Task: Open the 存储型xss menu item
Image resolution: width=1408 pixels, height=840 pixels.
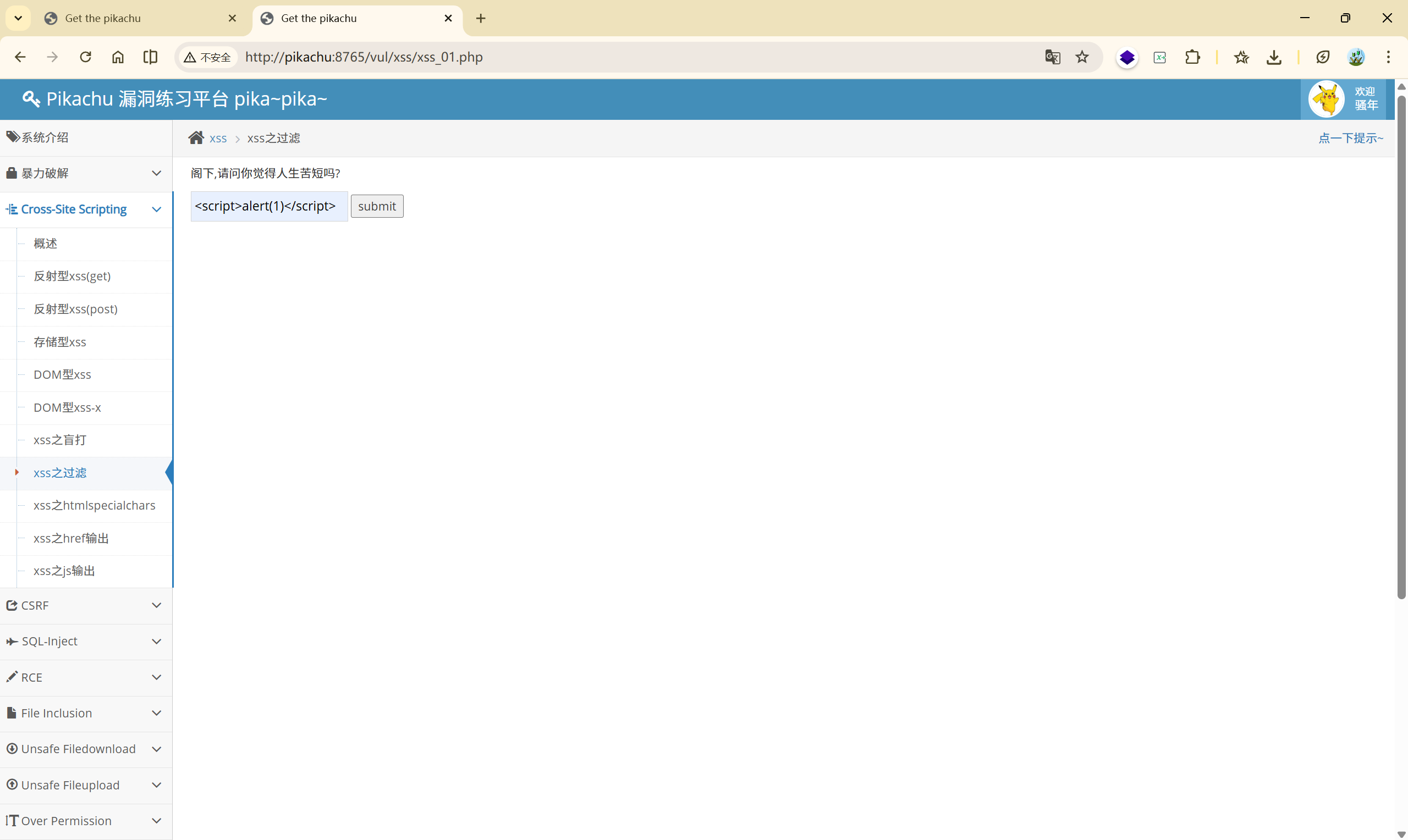Action: point(59,342)
